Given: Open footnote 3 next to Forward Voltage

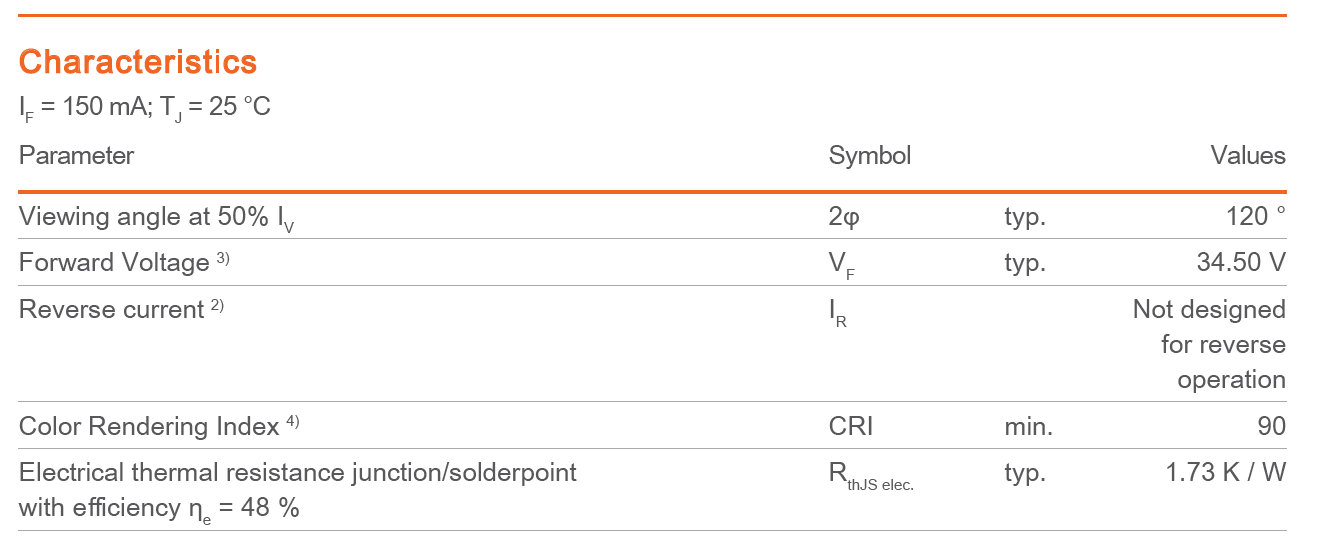Looking at the screenshot, I should [222, 258].
